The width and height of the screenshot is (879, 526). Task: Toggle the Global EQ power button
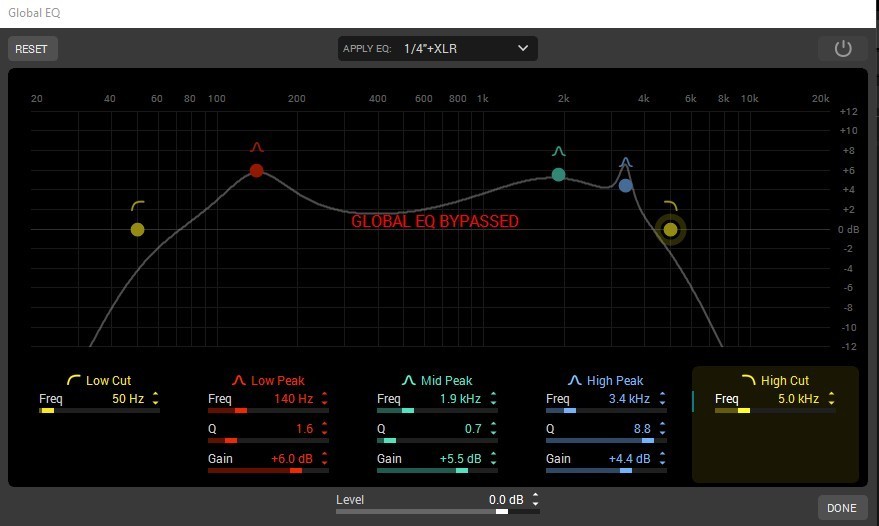pyautogui.click(x=843, y=49)
